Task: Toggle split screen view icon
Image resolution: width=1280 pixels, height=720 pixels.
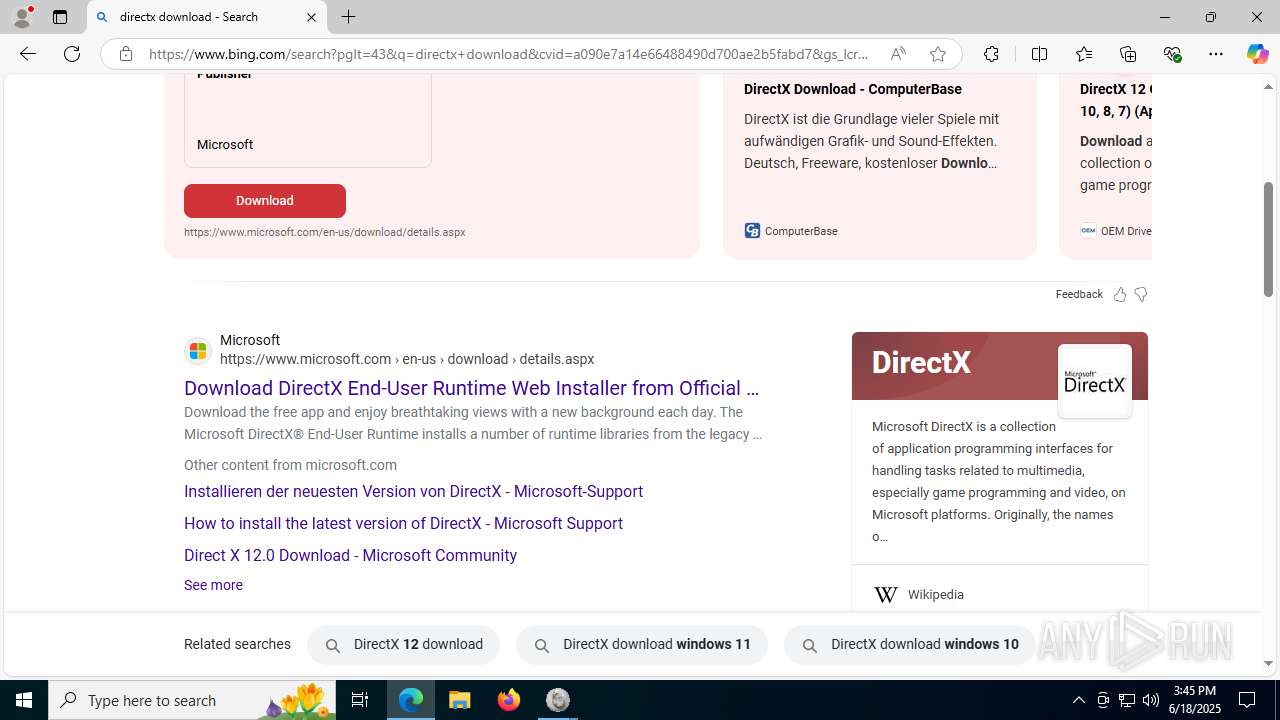Action: 1039,54
